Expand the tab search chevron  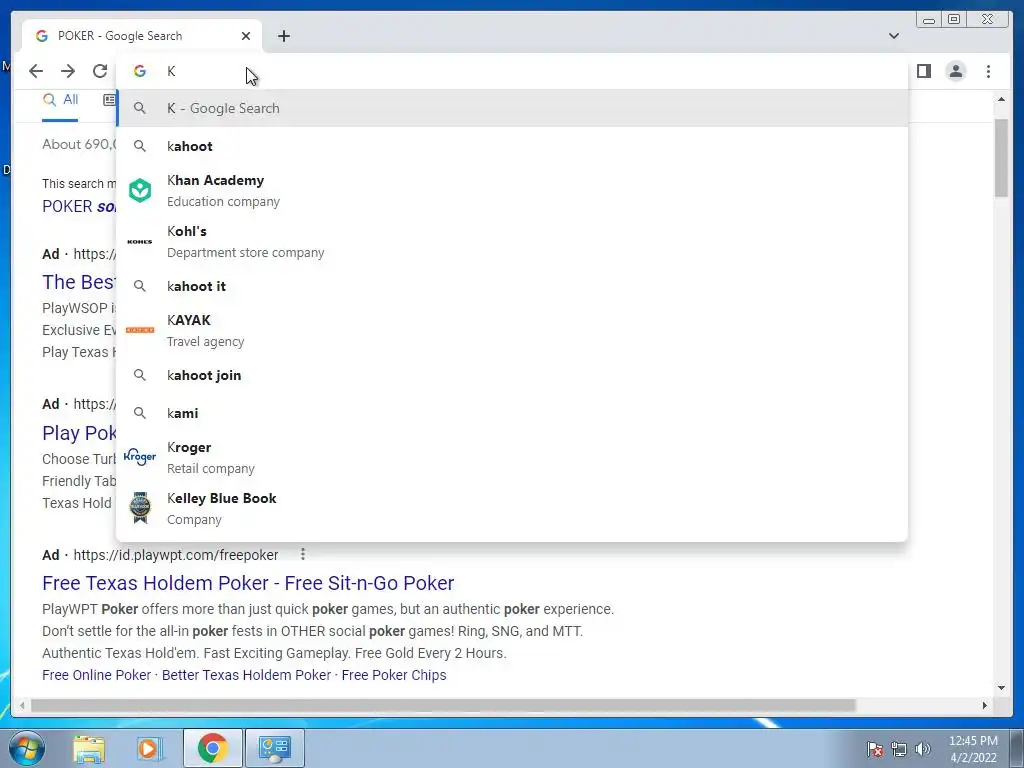click(893, 36)
